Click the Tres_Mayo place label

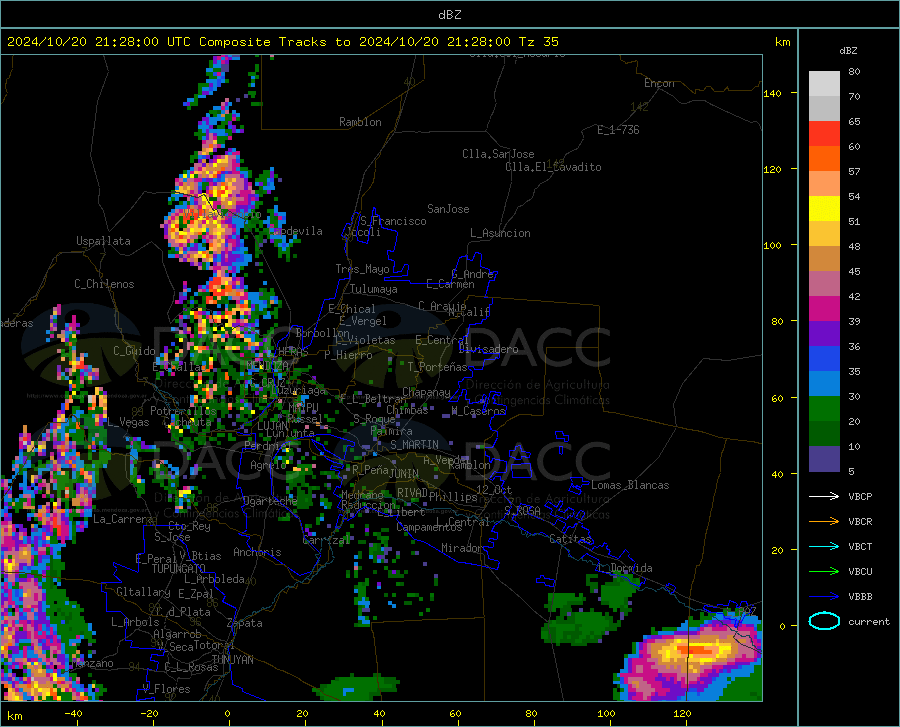362,269
